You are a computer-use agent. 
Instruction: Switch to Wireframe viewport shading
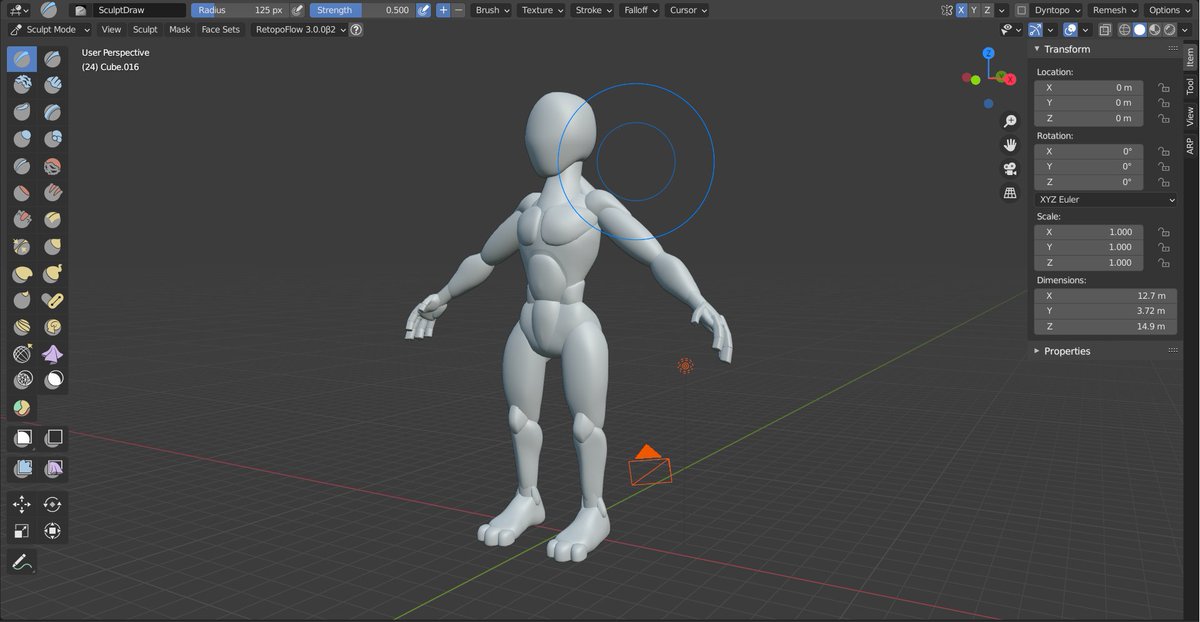(1123, 30)
